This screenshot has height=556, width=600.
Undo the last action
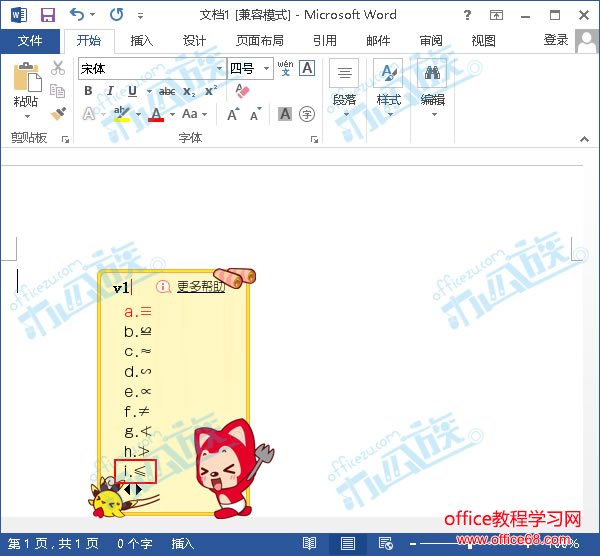click(77, 15)
